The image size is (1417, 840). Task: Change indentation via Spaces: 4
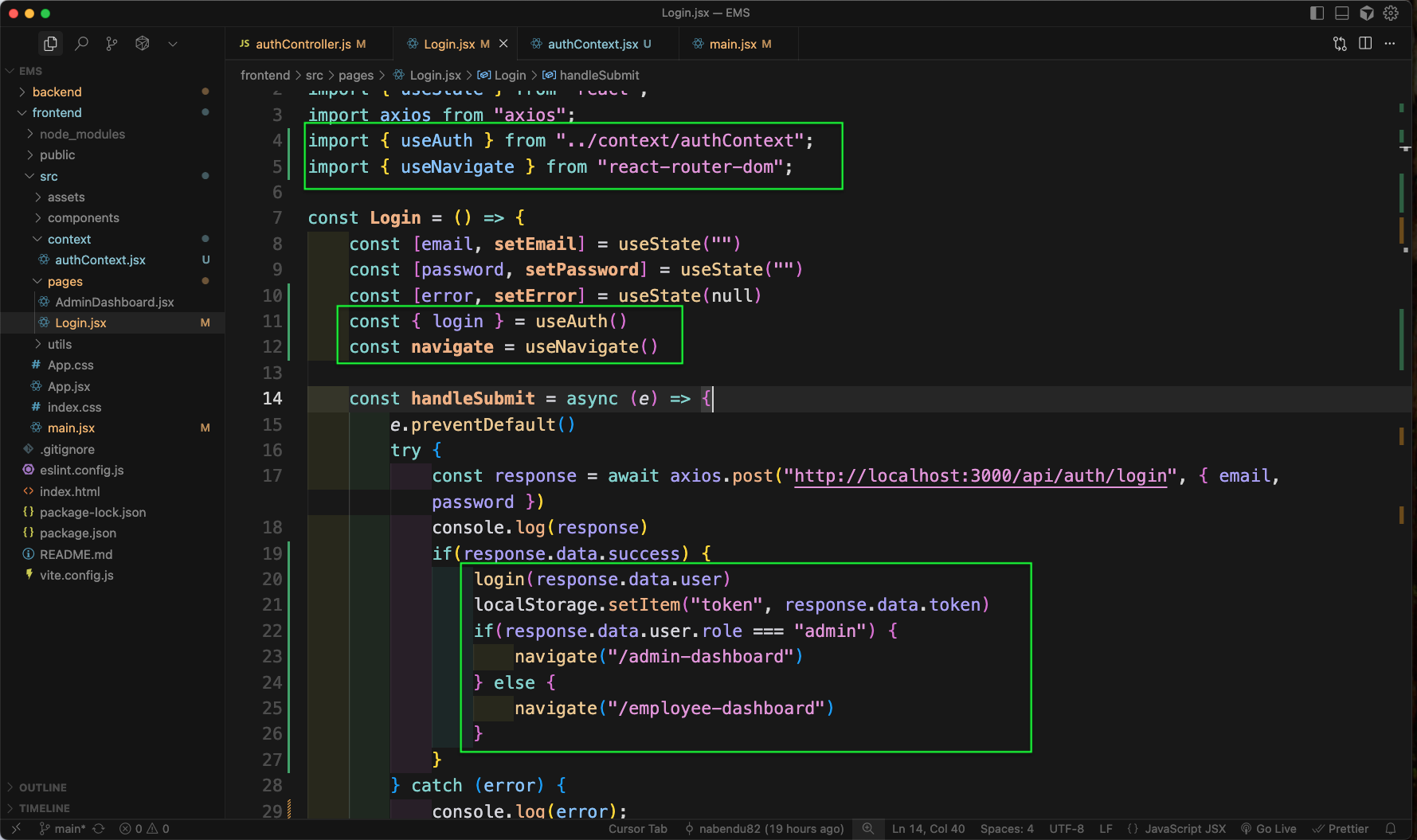pos(1007,829)
